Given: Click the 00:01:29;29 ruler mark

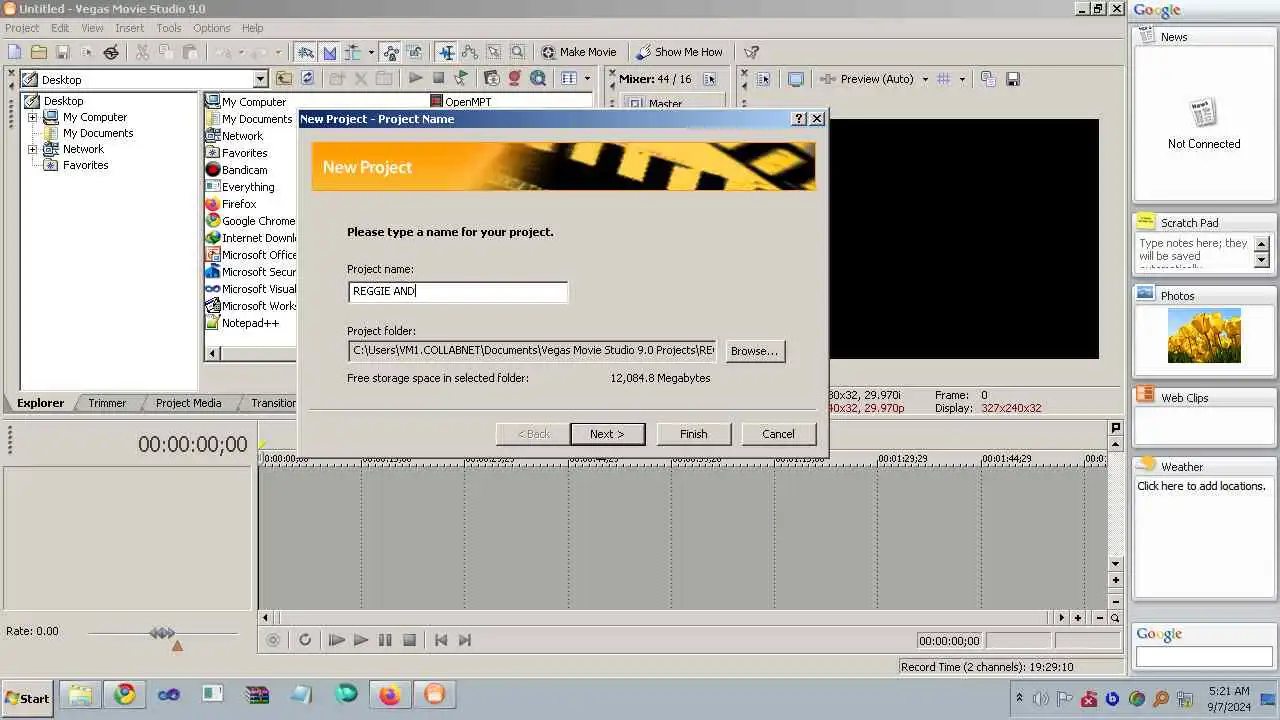Looking at the screenshot, I should [904, 458].
